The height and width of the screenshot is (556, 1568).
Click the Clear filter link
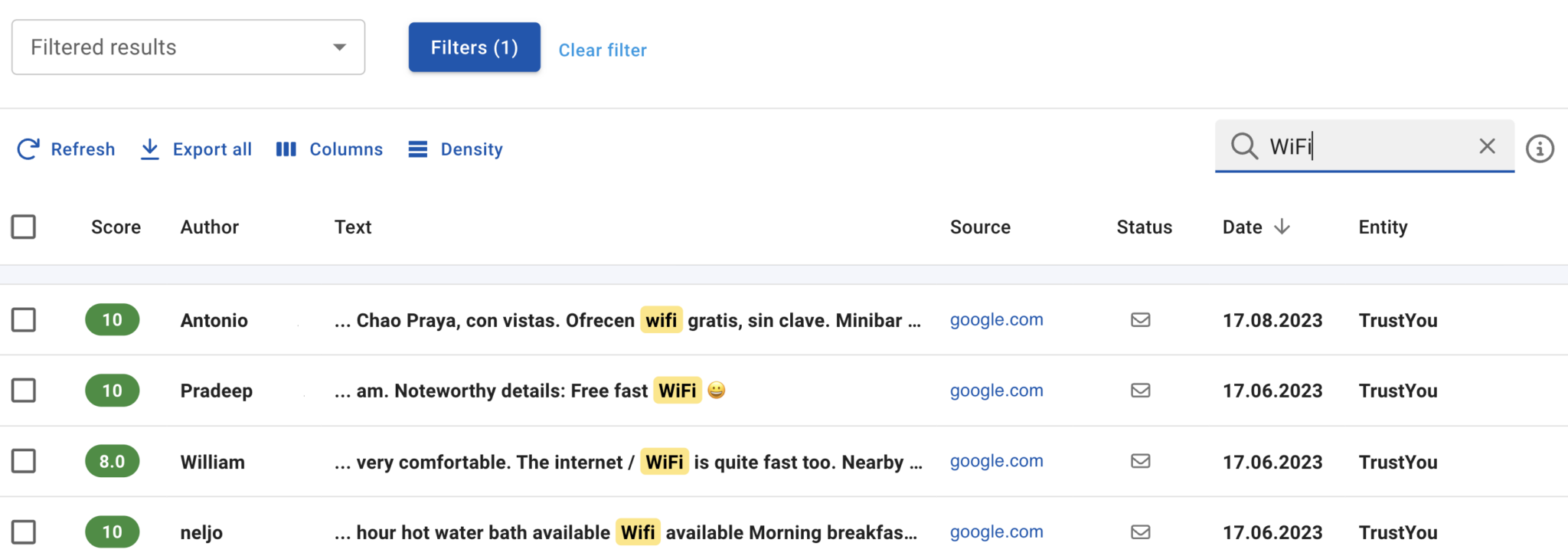pyautogui.click(x=603, y=51)
